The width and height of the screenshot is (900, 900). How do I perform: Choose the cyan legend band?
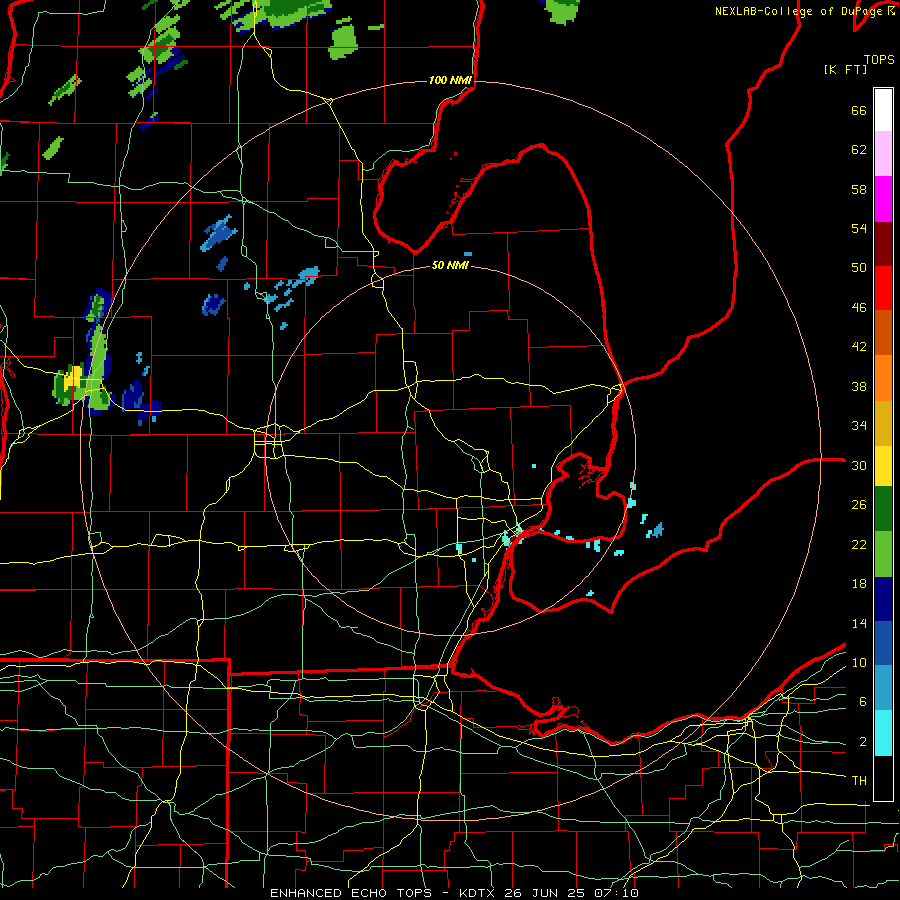coord(883,733)
